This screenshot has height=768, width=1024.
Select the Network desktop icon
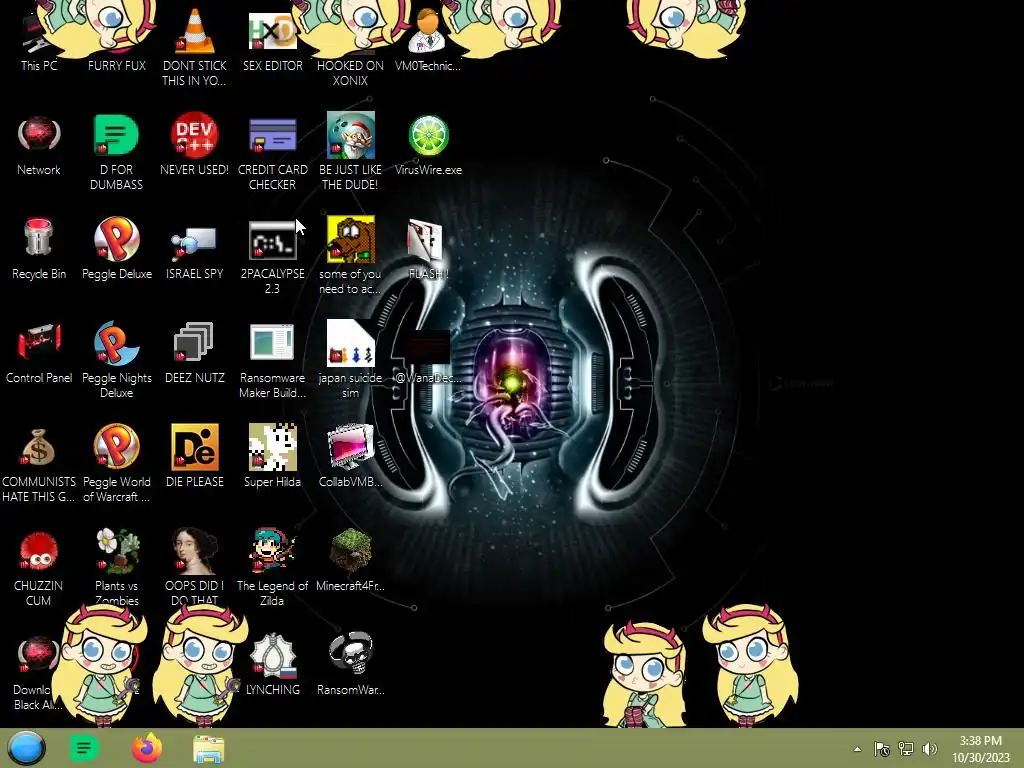pos(39,145)
